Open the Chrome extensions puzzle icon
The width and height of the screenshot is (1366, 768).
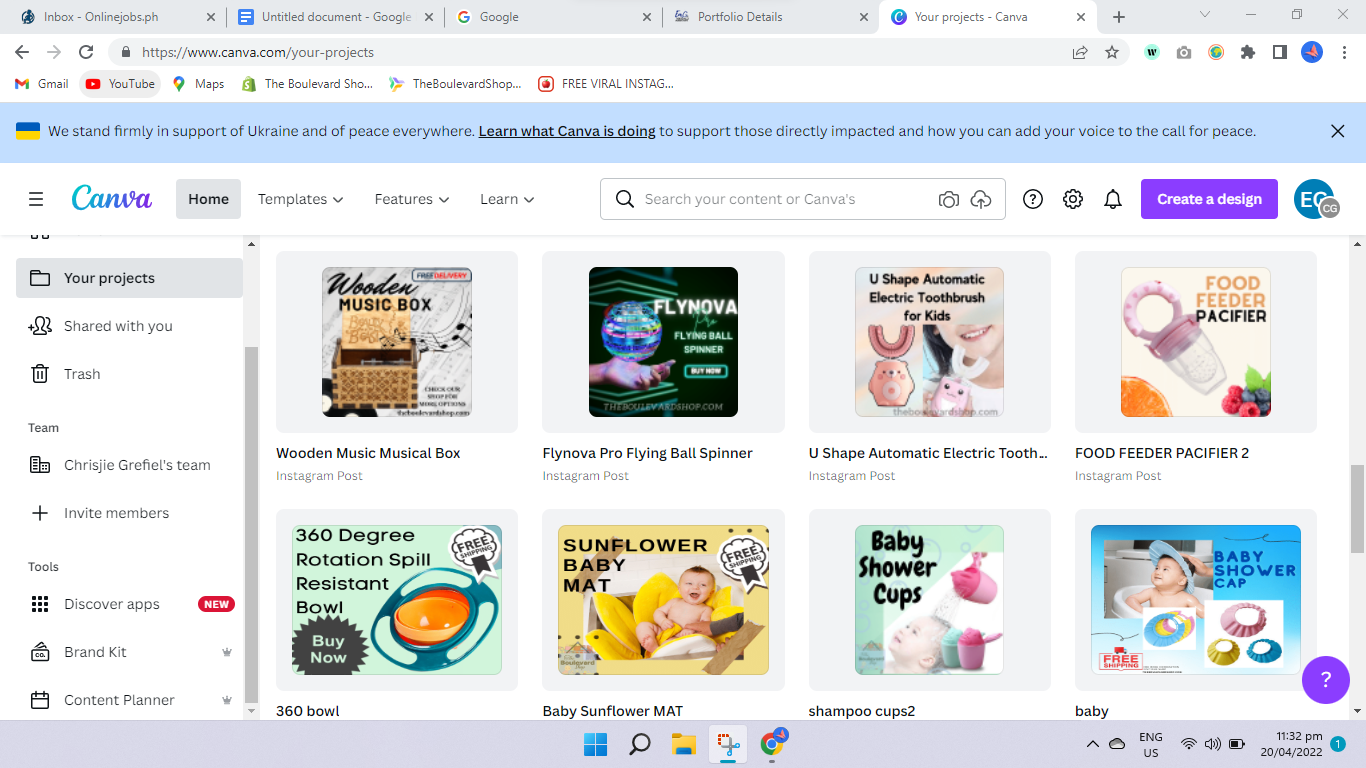1248,52
